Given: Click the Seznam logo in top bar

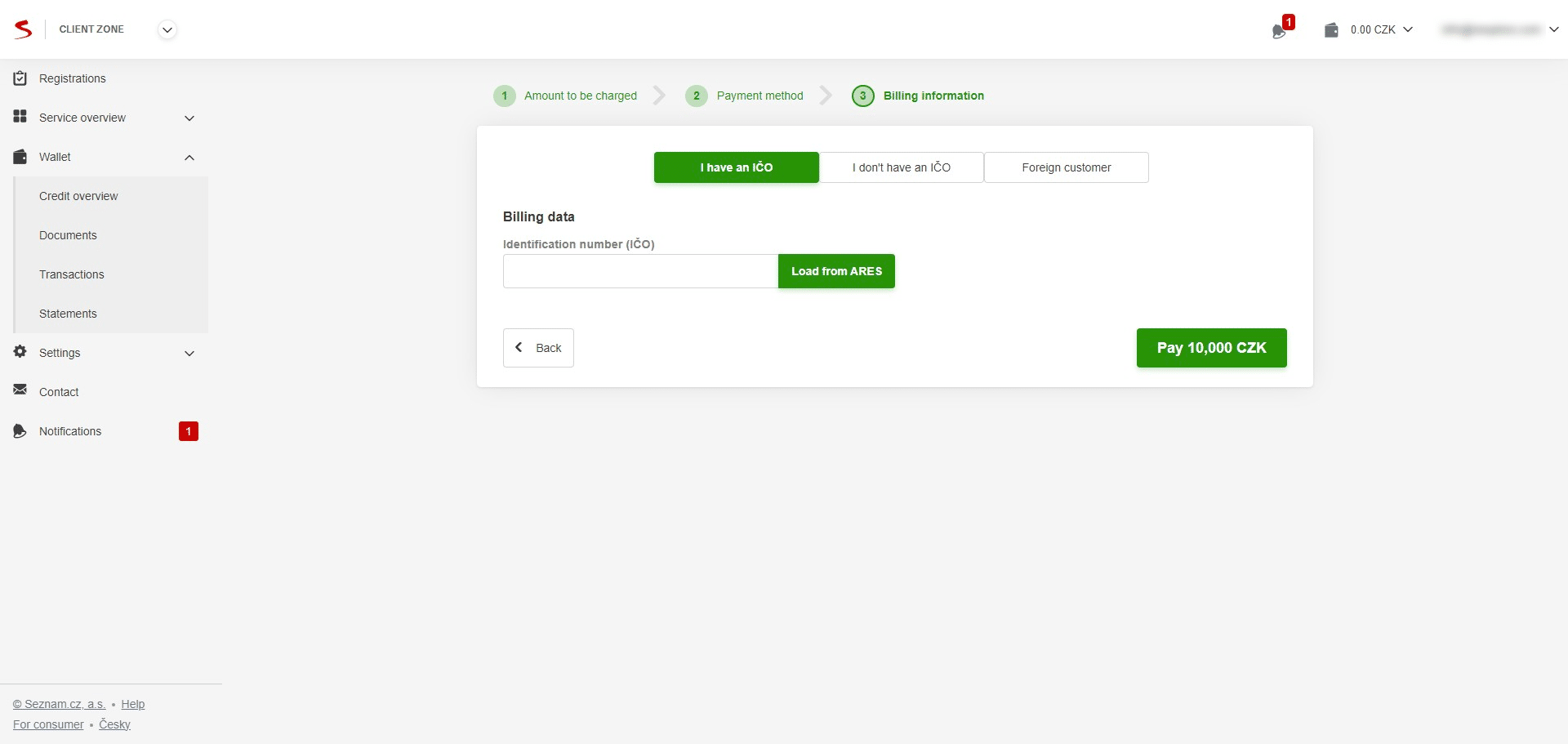Looking at the screenshot, I should 23,29.
